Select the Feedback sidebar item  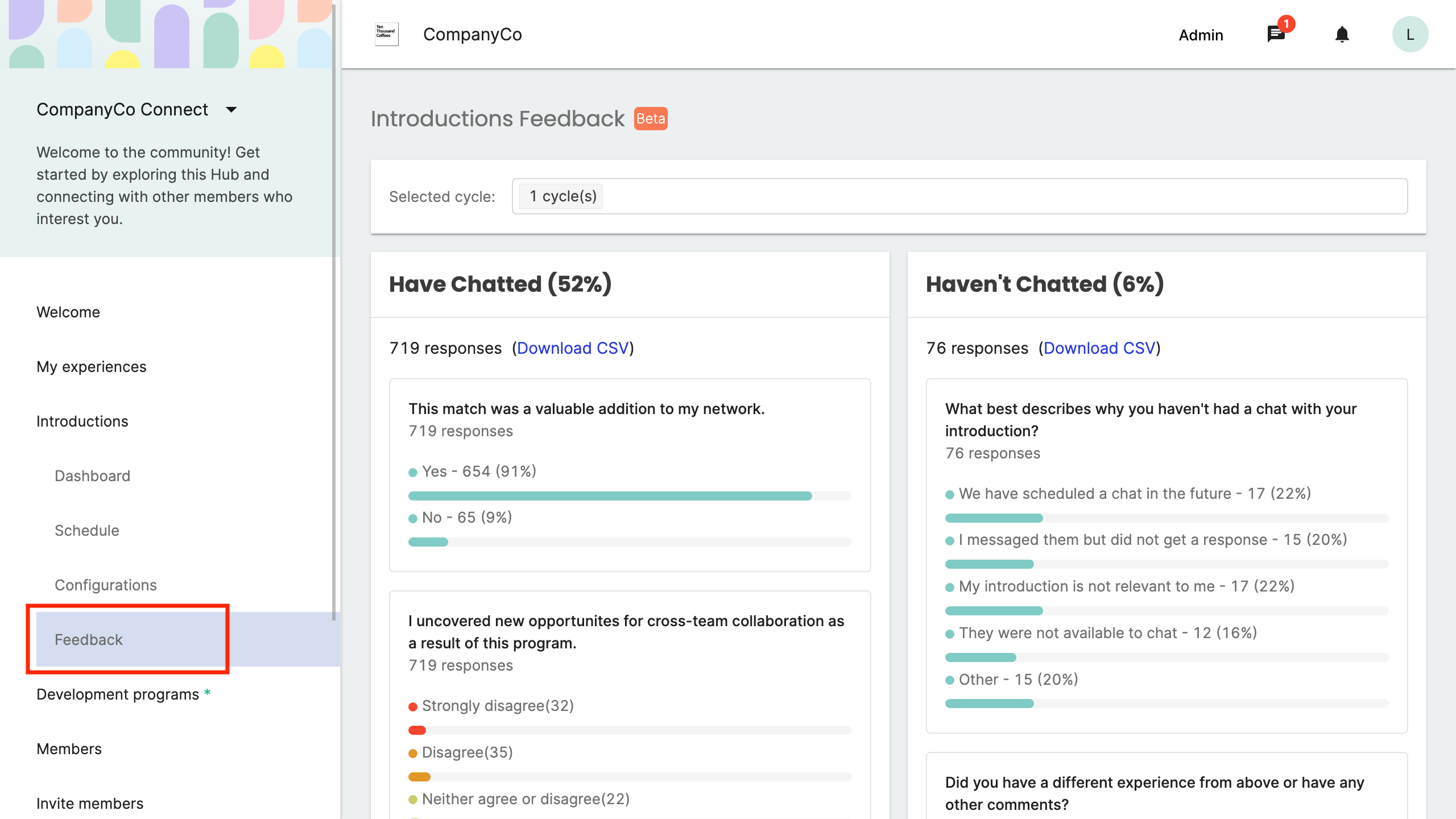coord(188,639)
